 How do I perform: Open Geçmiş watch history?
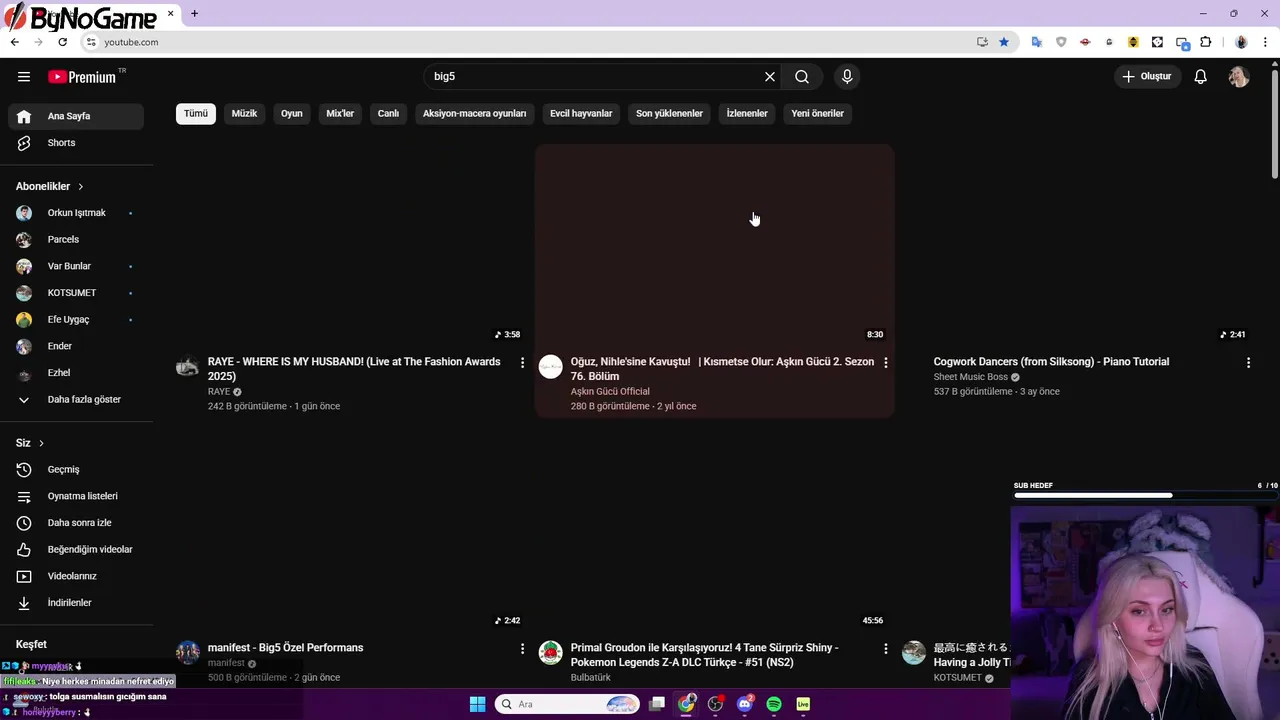pos(76,470)
